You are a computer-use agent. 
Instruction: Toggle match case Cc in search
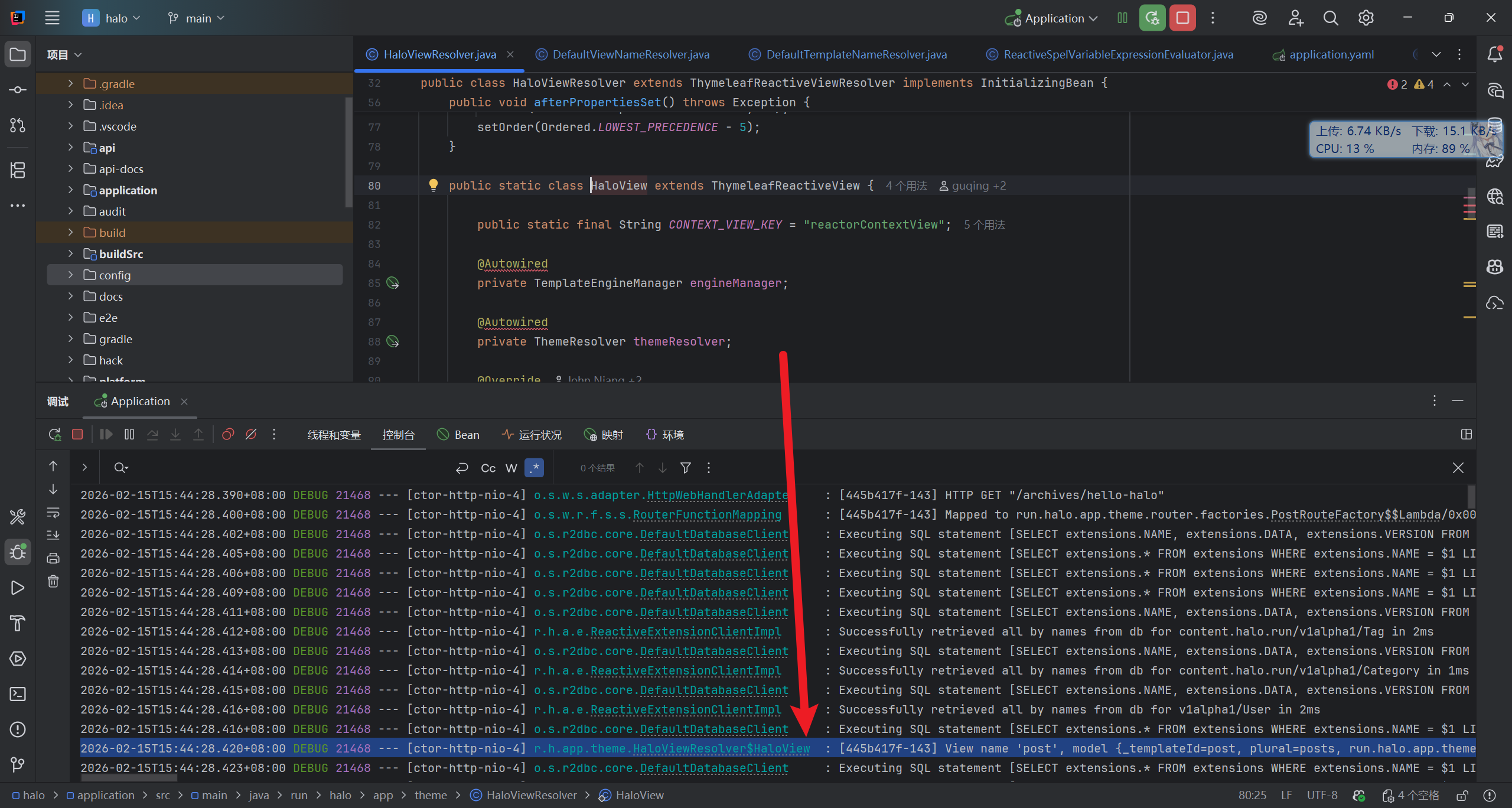(488, 468)
